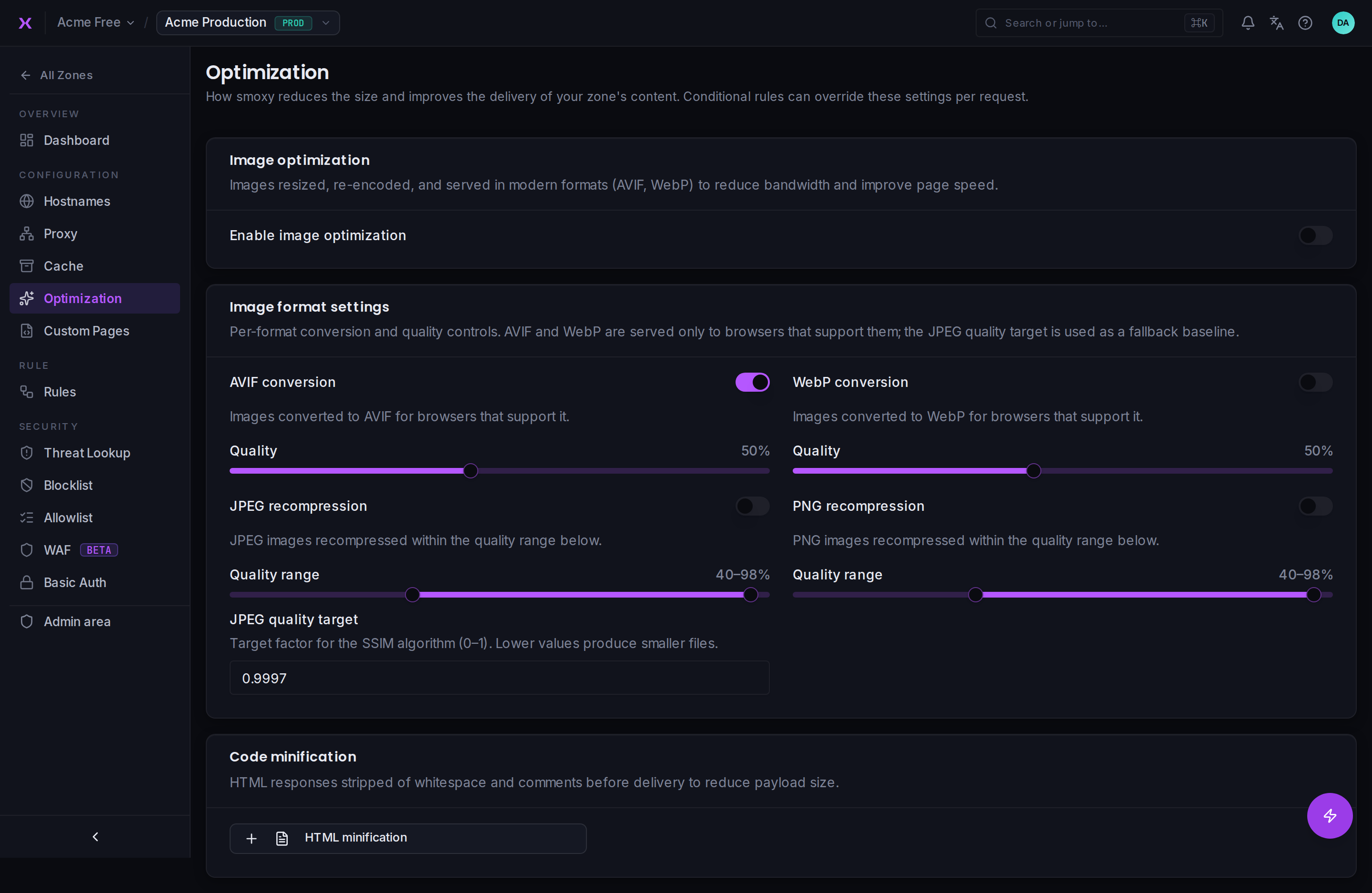
Task: Click the Rules workflow icon
Action: (x=27, y=391)
